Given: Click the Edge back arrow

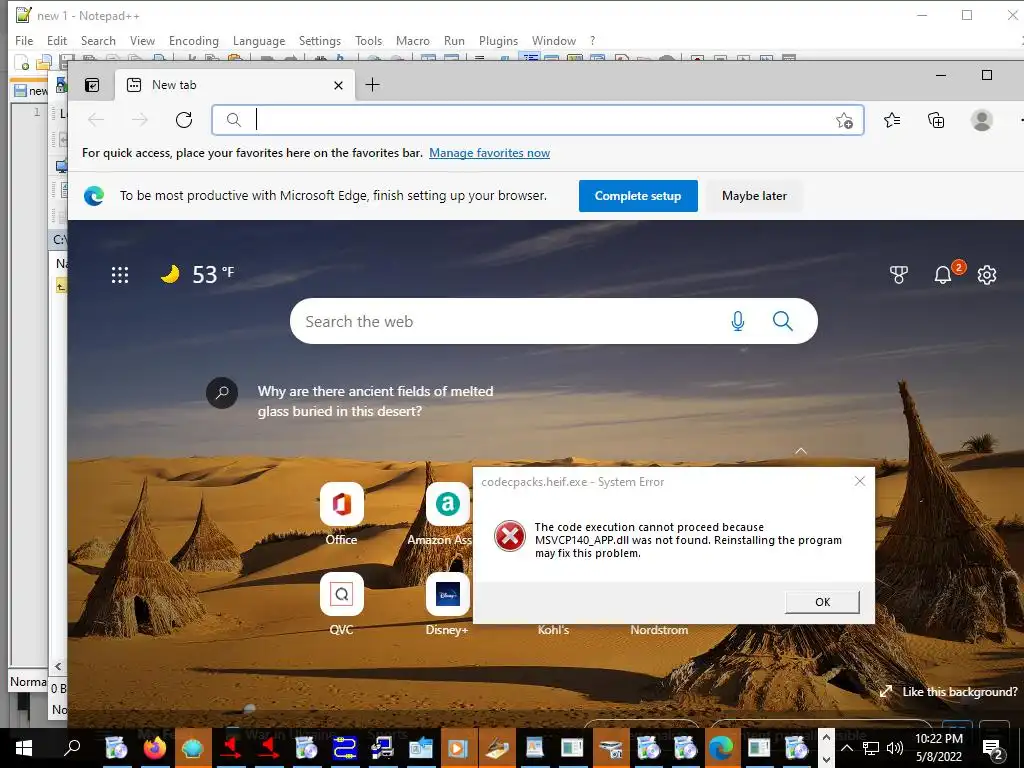Looking at the screenshot, I should pyautogui.click(x=96, y=120).
